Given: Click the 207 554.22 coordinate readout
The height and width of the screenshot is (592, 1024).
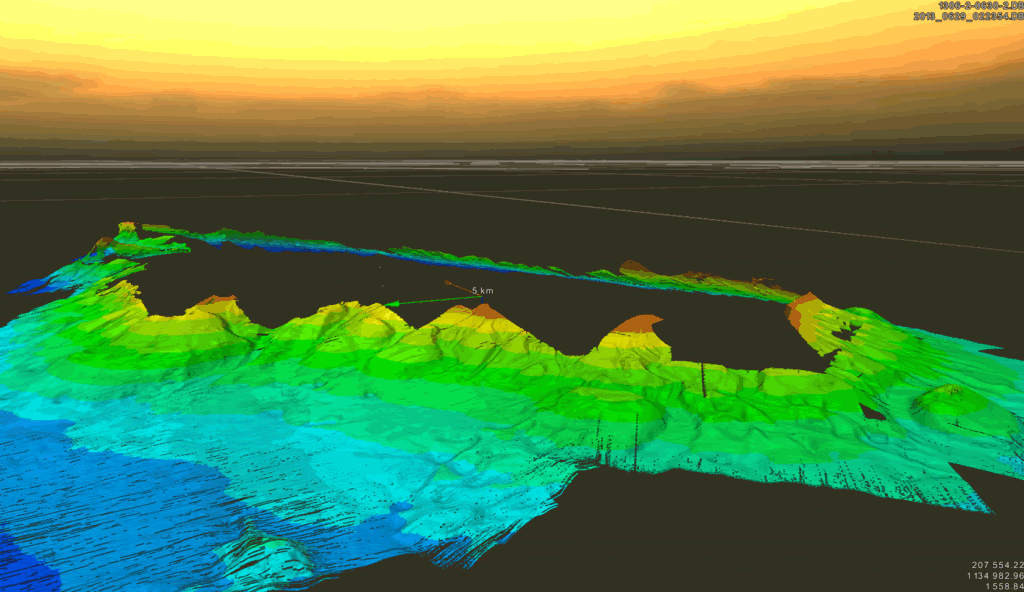Looking at the screenshot, I should tap(996, 565).
